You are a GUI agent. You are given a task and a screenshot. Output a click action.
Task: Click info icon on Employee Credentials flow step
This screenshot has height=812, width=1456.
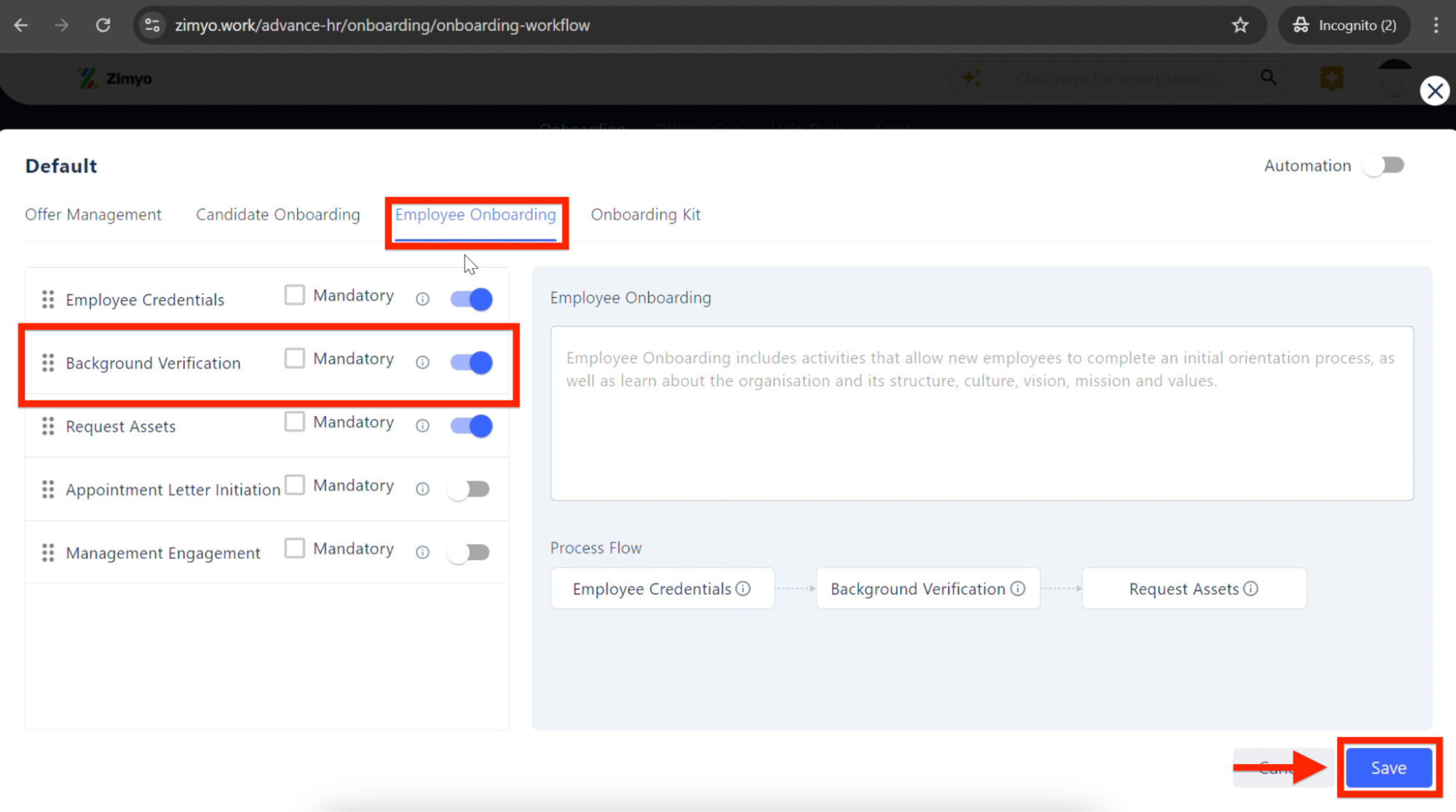tap(743, 588)
